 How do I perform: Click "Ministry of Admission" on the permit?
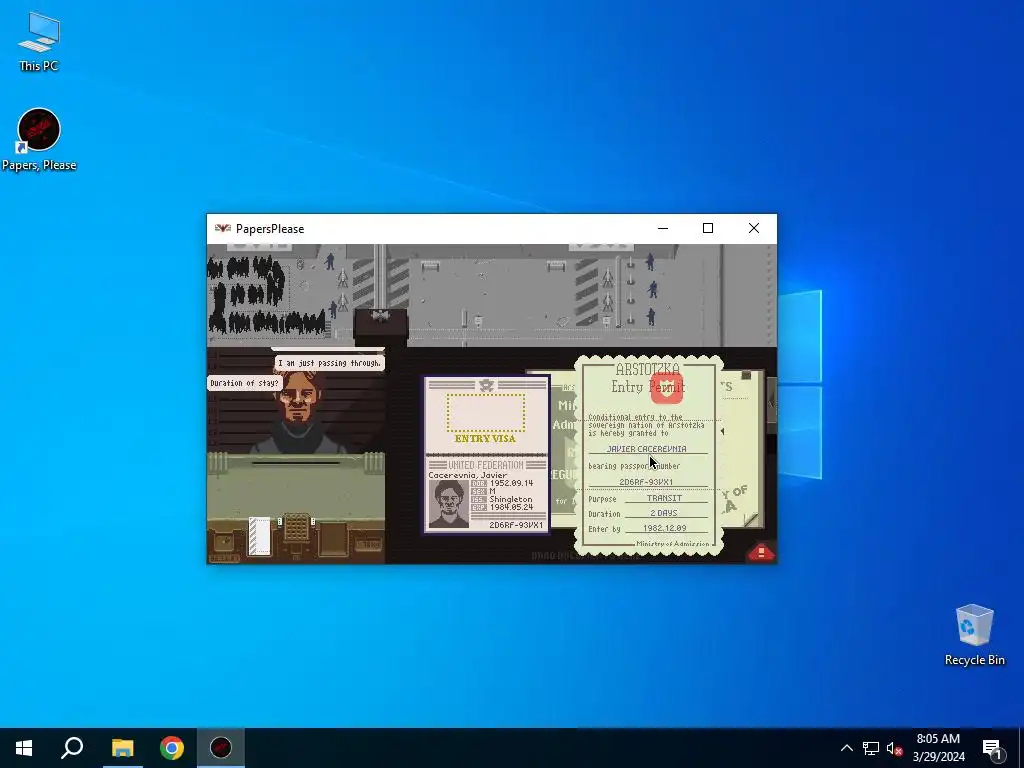coord(673,543)
